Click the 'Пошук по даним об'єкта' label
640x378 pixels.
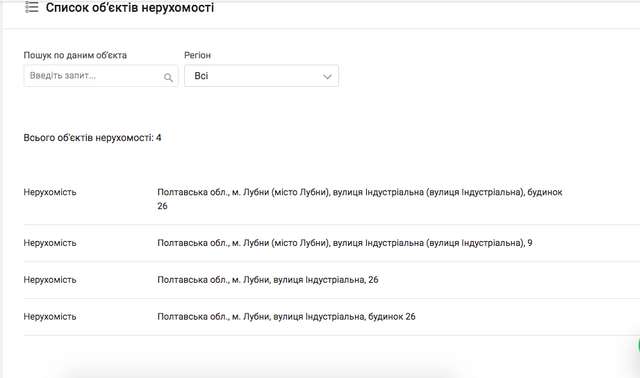click(x=75, y=55)
